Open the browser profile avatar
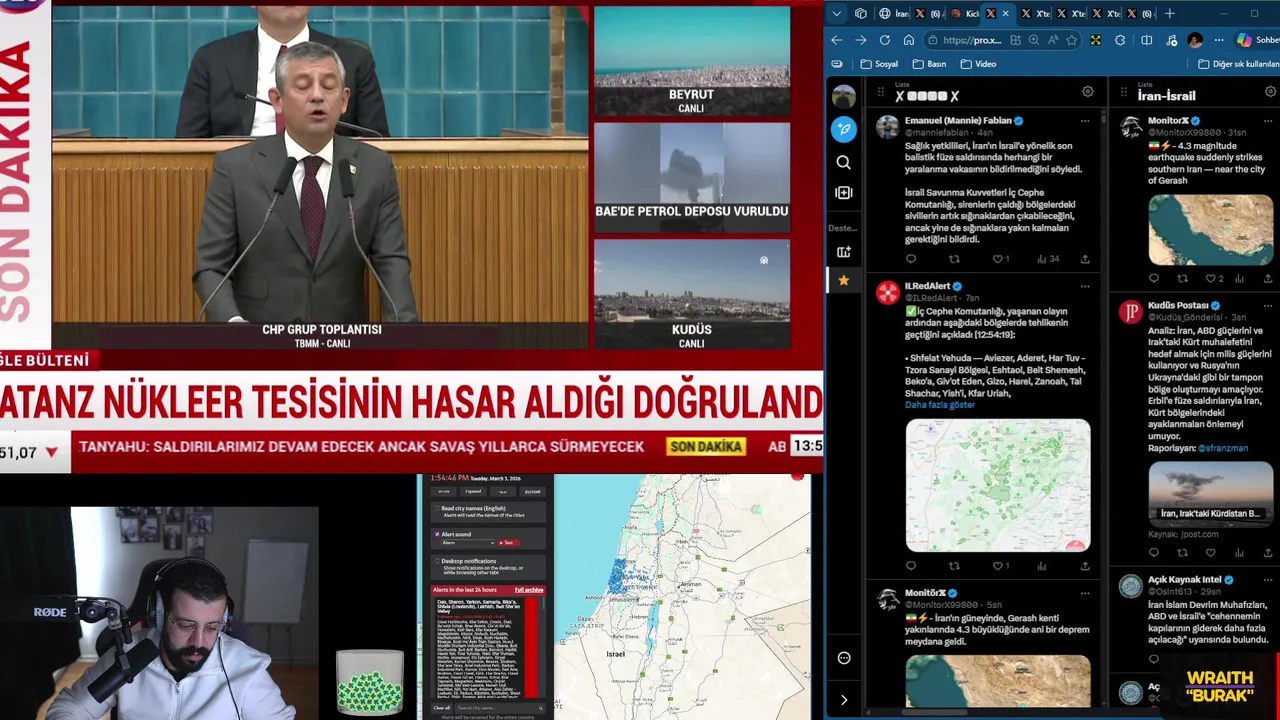 (1195, 40)
